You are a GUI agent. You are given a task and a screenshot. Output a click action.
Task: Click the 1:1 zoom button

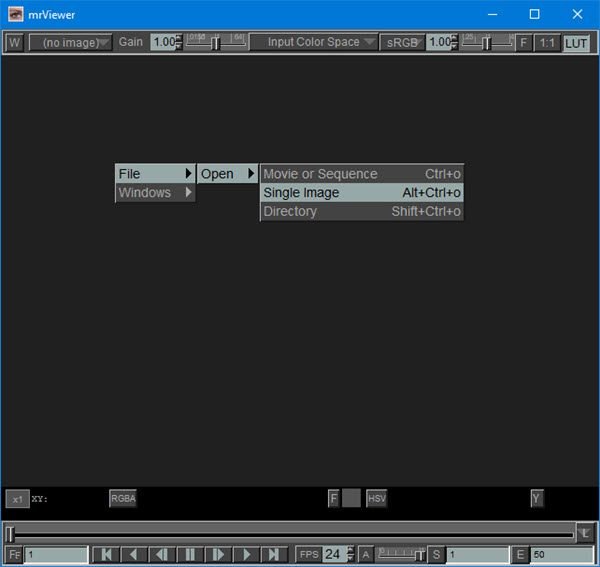[x=547, y=42]
